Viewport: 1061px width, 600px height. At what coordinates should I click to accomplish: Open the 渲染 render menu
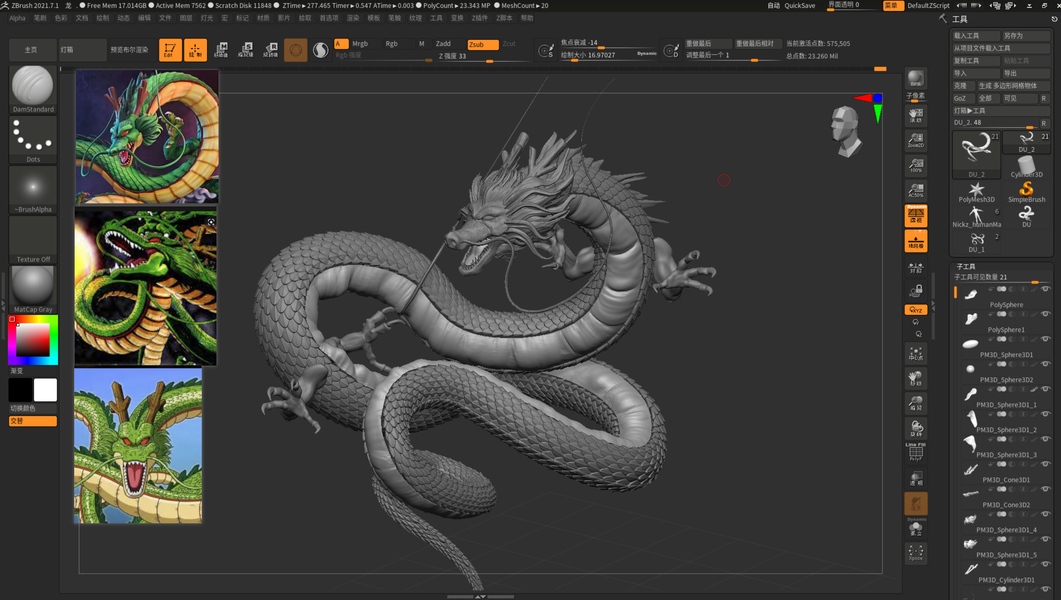[x=353, y=18]
